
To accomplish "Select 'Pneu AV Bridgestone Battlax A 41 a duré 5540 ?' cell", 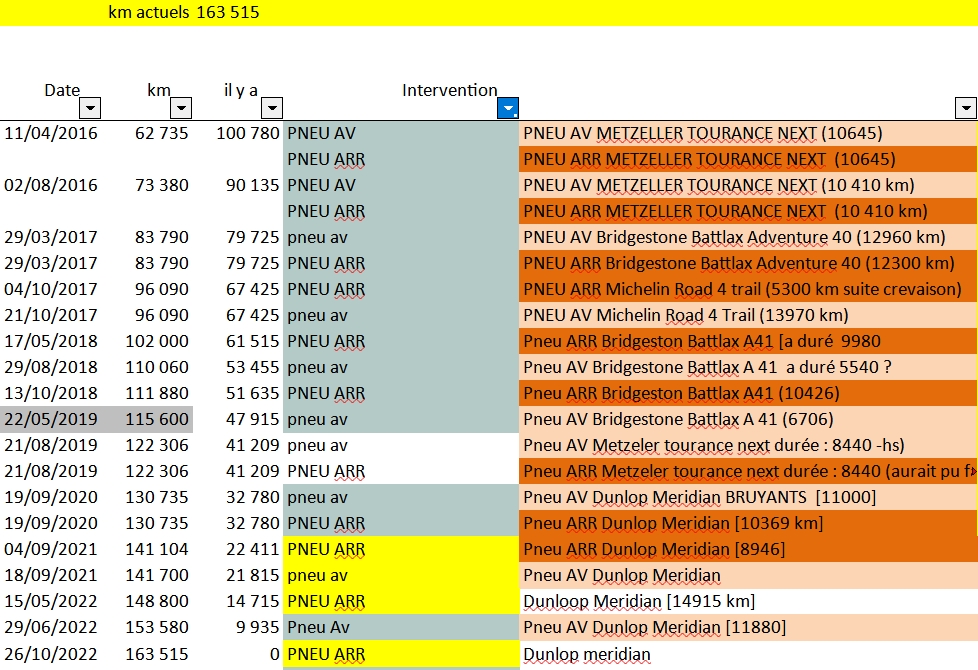I will click(747, 367).
